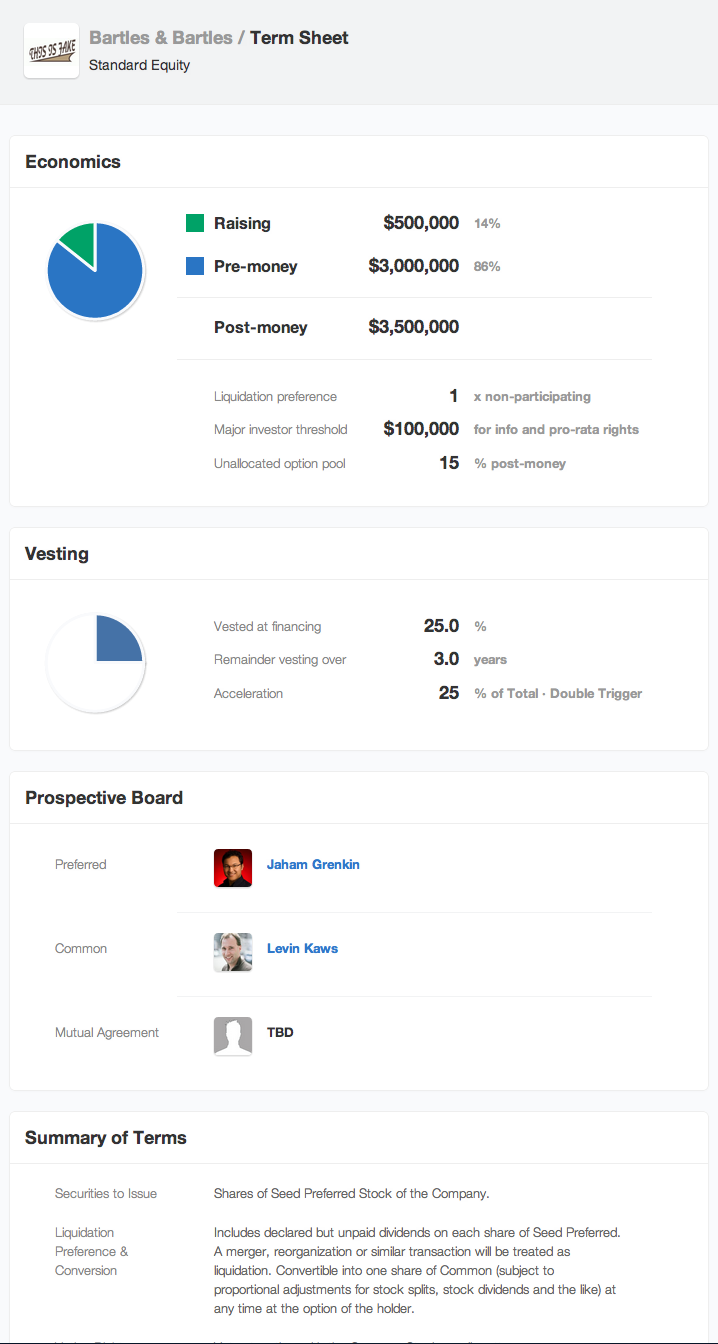The width and height of the screenshot is (718, 1344).
Task: Click the TBD placeholder avatar icon
Action: pyautogui.click(x=233, y=1036)
